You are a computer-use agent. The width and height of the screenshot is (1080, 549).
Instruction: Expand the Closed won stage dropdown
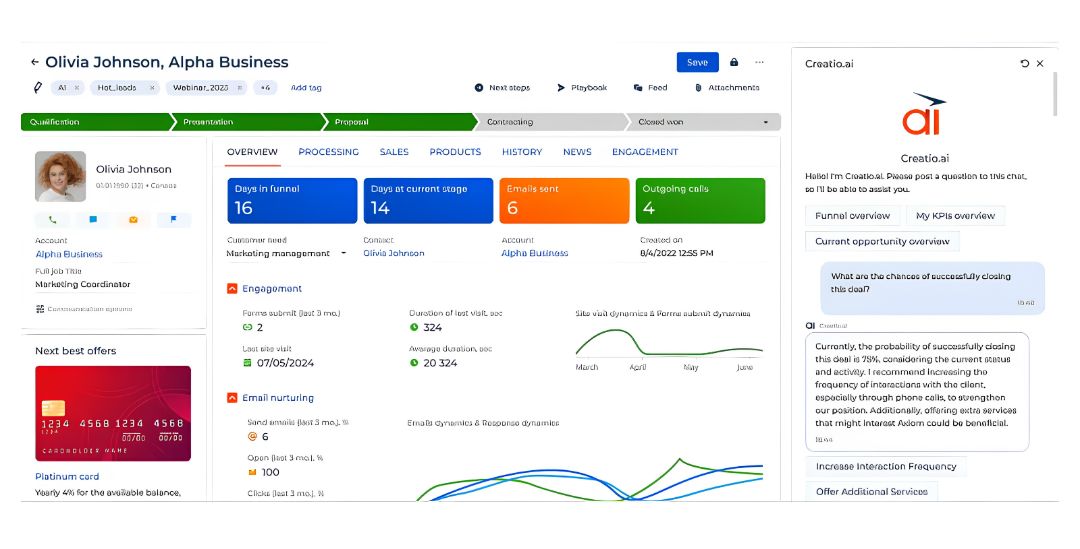pyautogui.click(x=765, y=123)
